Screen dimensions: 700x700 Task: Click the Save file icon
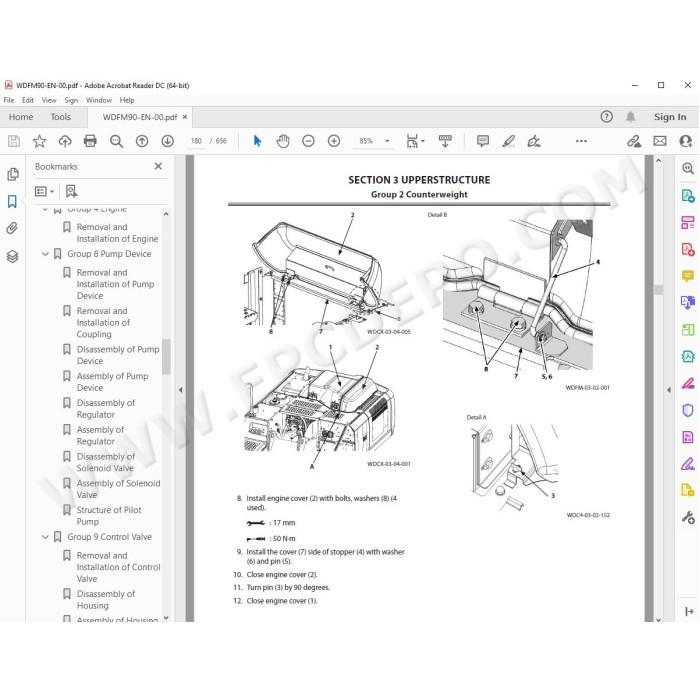pos(14,141)
